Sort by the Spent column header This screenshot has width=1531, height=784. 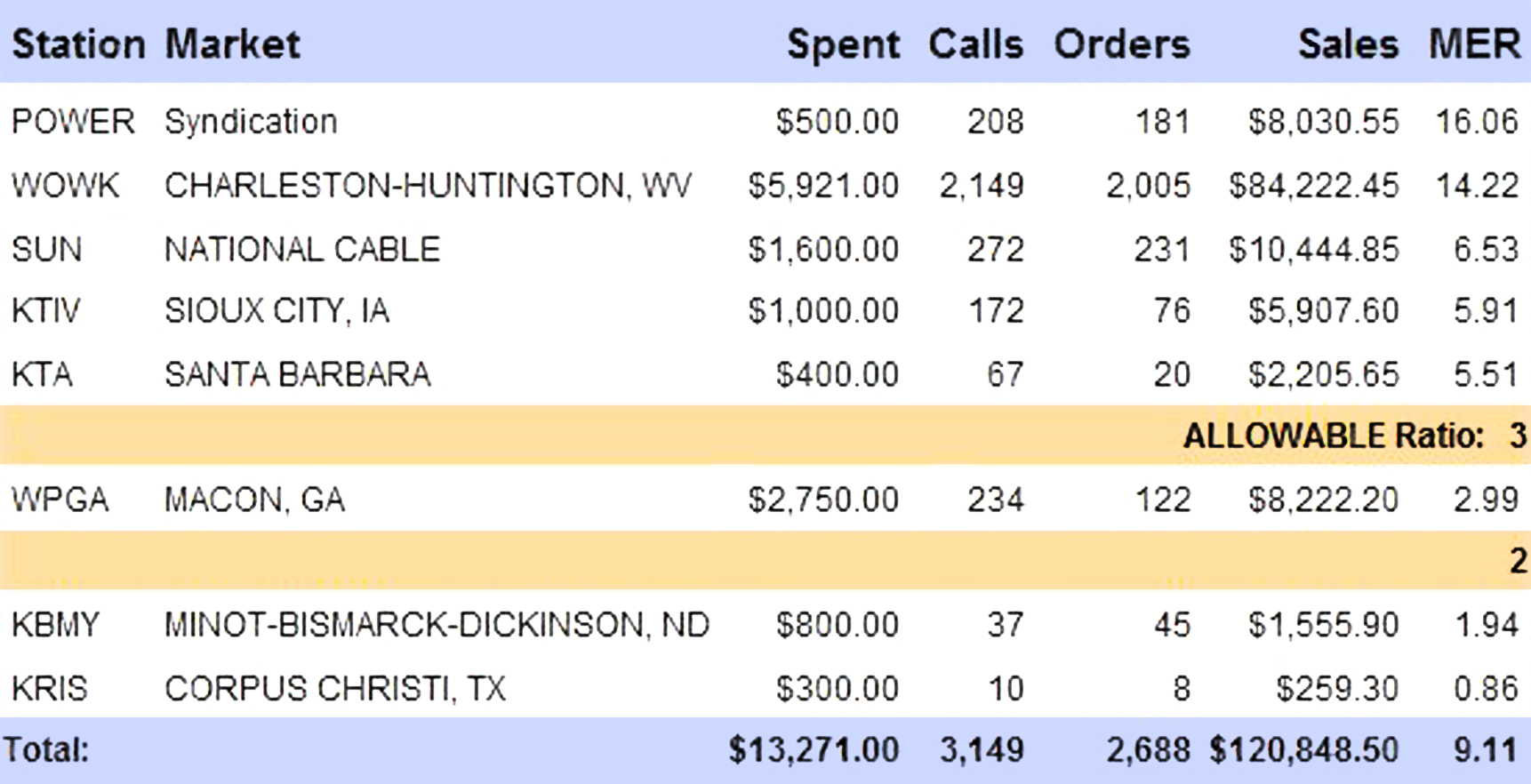[843, 46]
